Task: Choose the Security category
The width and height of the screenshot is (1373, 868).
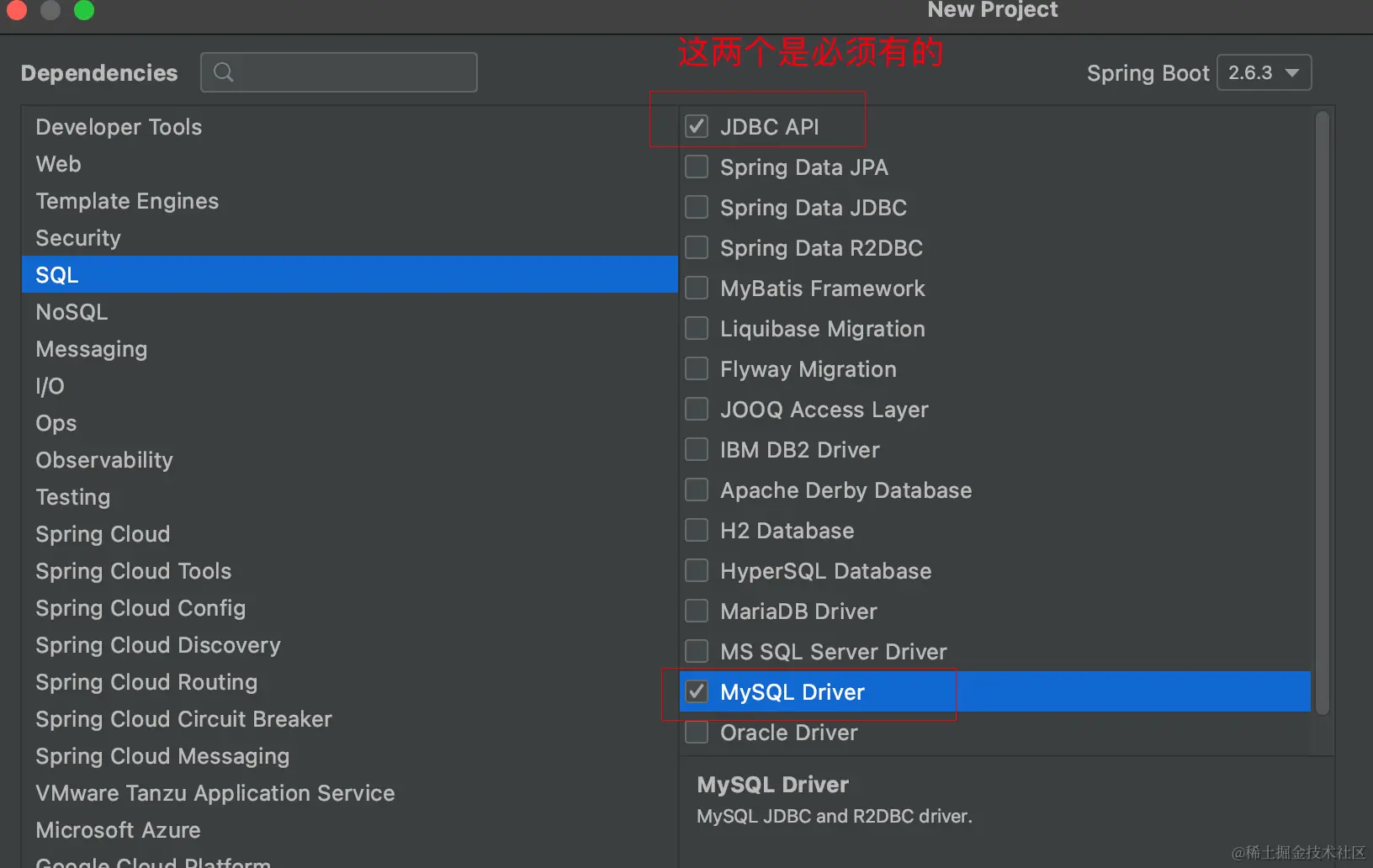Action: [x=78, y=238]
